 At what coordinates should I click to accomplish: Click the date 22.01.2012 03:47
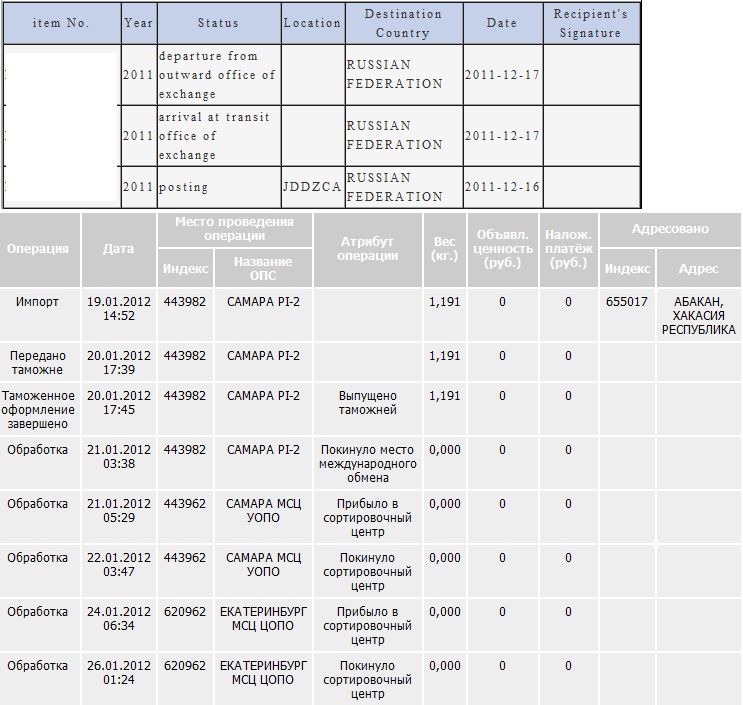[x=118, y=565]
